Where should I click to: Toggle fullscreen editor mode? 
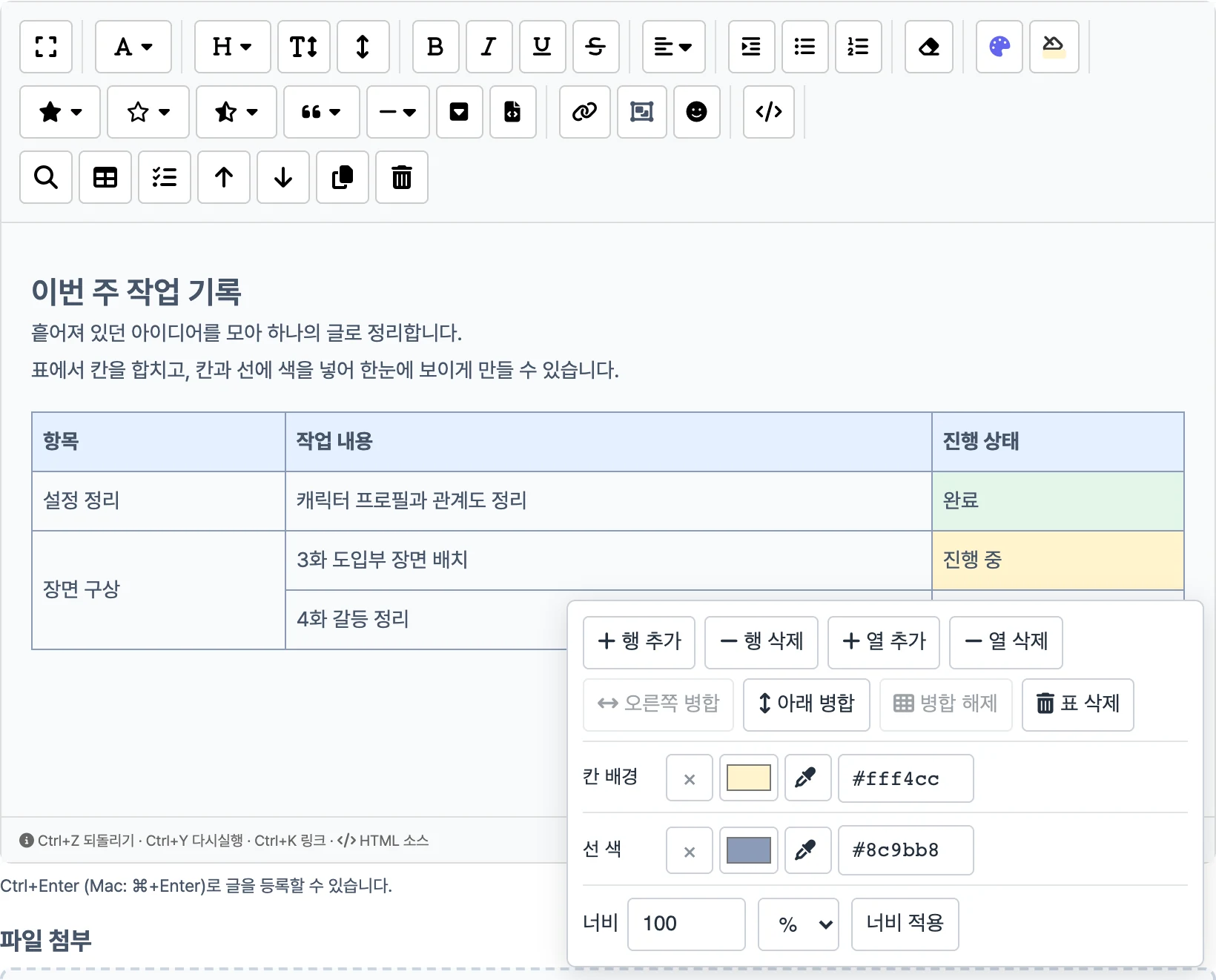tap(46, 47)
